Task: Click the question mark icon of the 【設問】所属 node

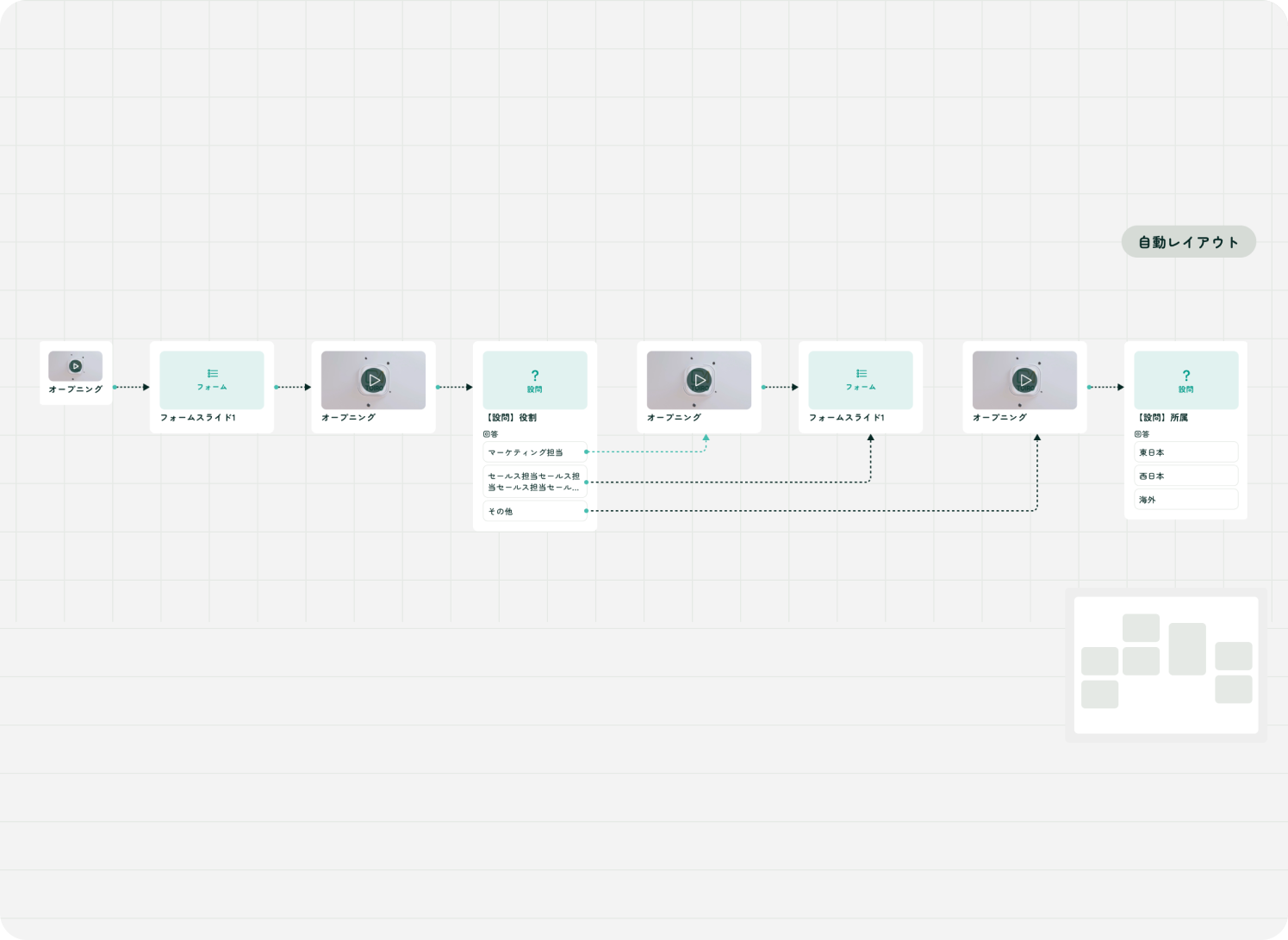Action: pos(1186,376)
